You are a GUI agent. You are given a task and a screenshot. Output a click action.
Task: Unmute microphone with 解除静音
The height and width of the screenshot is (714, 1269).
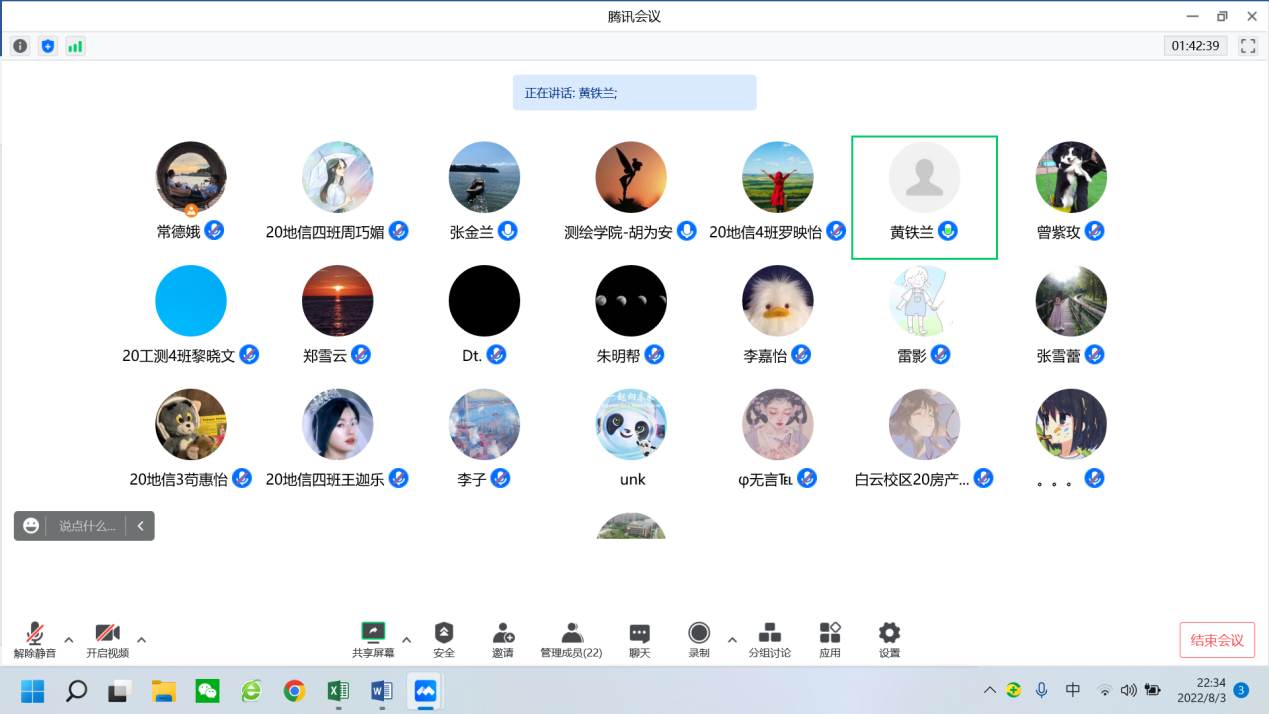click(x=35, y=639)
